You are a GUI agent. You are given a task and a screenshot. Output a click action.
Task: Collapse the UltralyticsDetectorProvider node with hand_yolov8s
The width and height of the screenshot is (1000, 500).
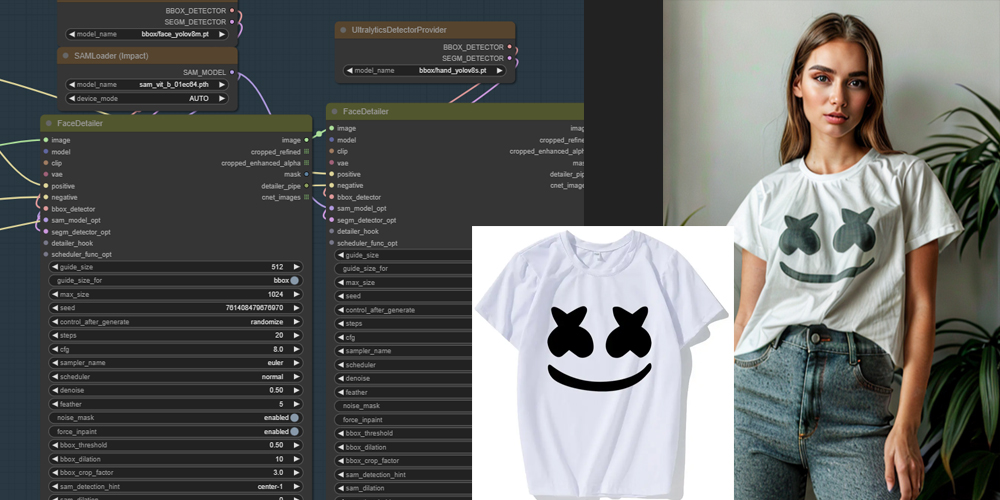pos(344,30)
